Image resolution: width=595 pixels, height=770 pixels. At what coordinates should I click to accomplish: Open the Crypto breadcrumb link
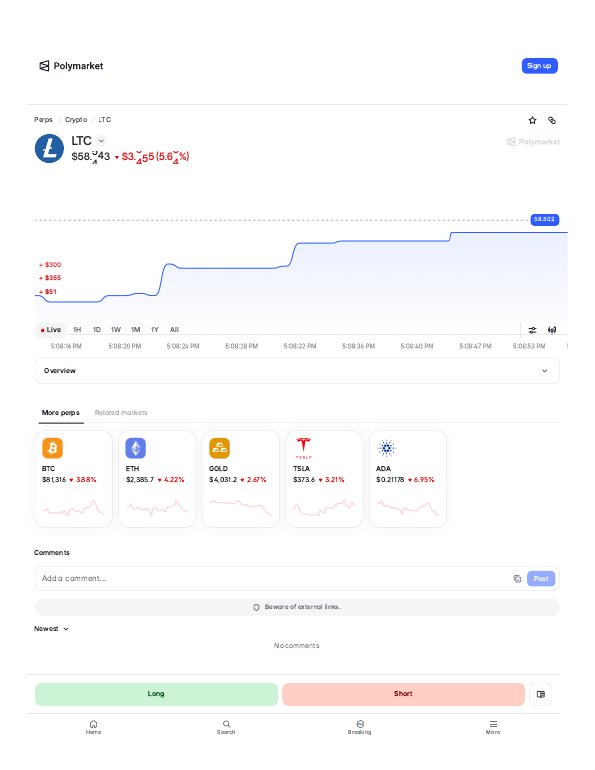[x=76, y=120]
